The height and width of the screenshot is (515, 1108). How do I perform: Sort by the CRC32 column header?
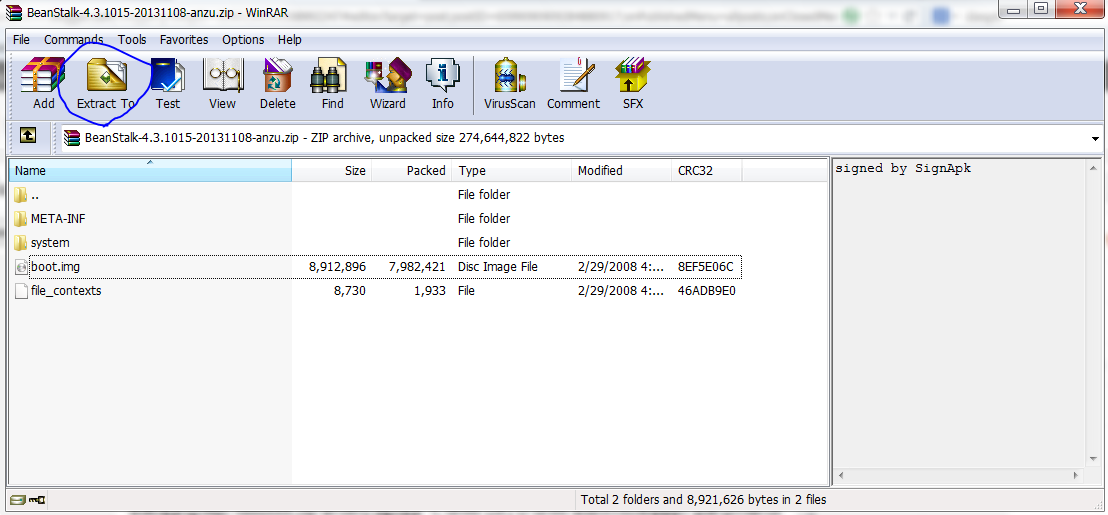pyautogui.click(x=707, y=170)
